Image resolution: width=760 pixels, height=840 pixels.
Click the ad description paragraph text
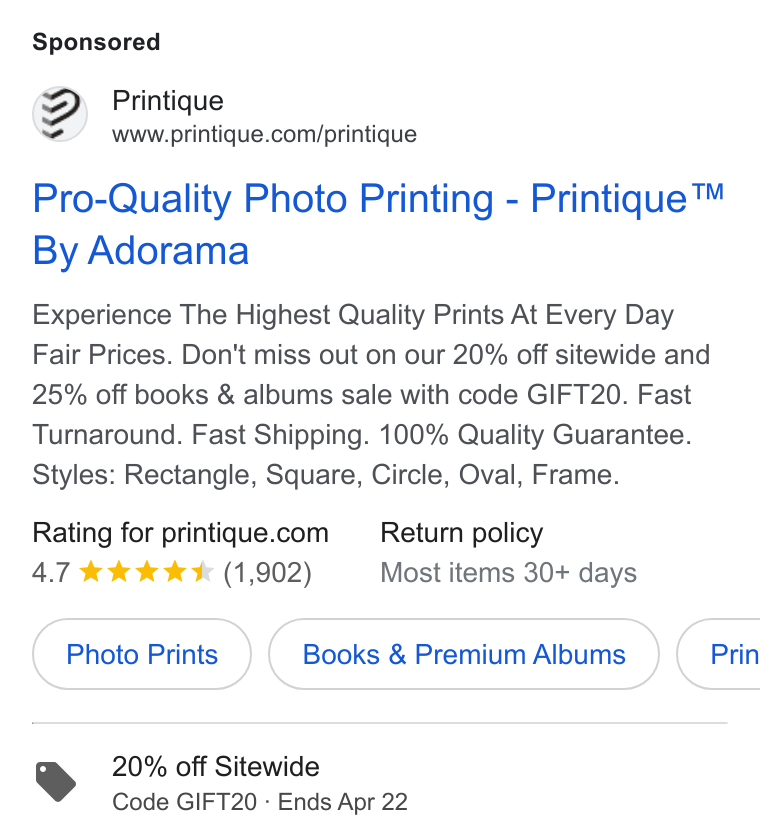371,394
